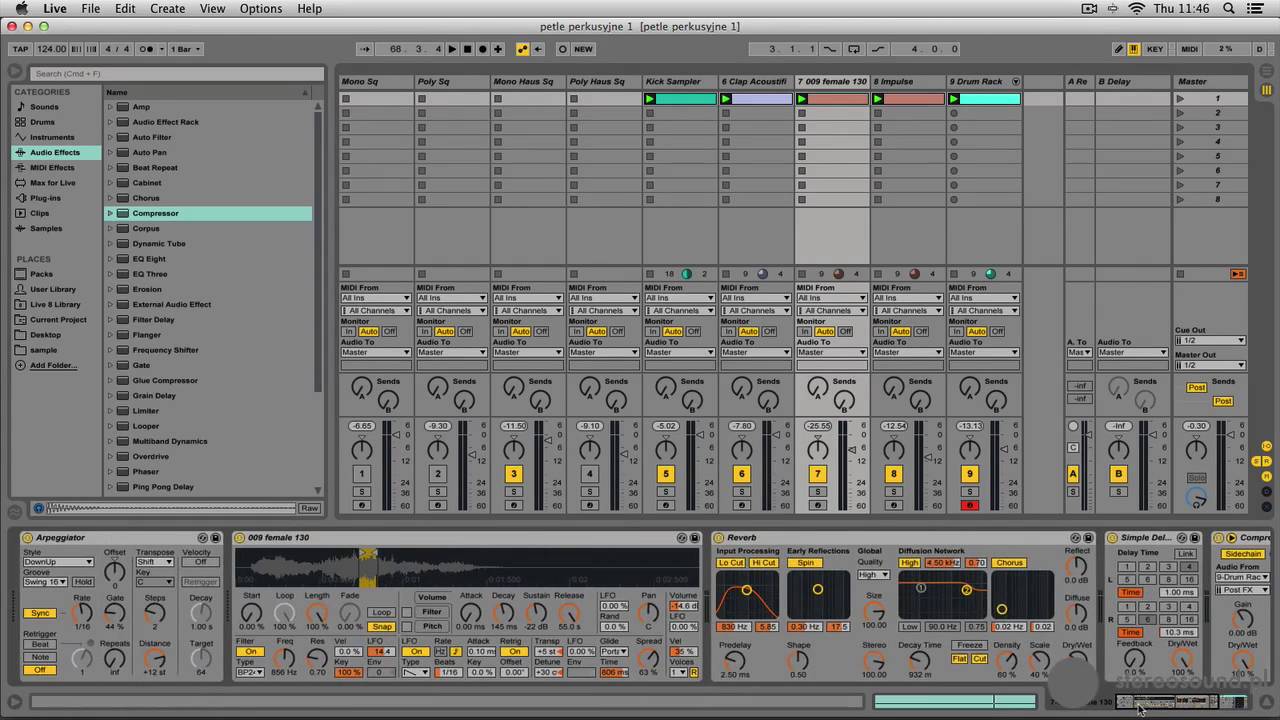The width and height of the screenshot is (1280, 720).
Task: Turn off the Arpeggiator device activator
Action: click(27, 538)
